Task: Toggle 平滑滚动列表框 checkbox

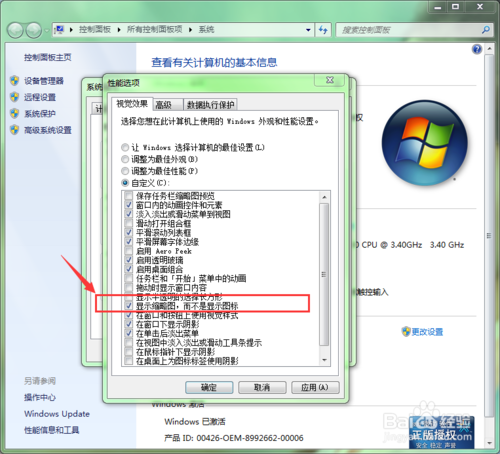Action: [129, 232]
